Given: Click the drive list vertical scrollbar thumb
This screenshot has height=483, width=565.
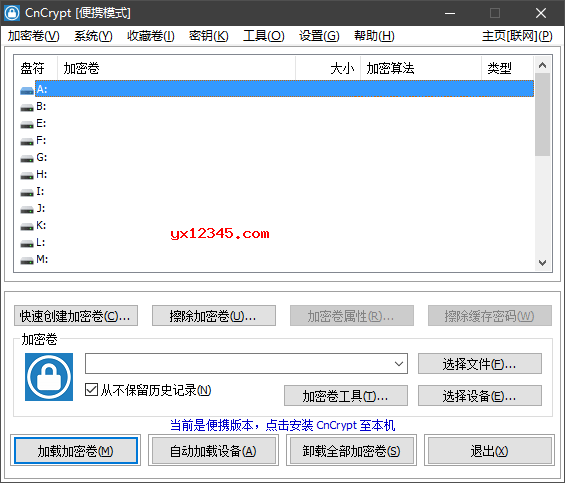Looking at the screenshot, I should tap(542, 114).
